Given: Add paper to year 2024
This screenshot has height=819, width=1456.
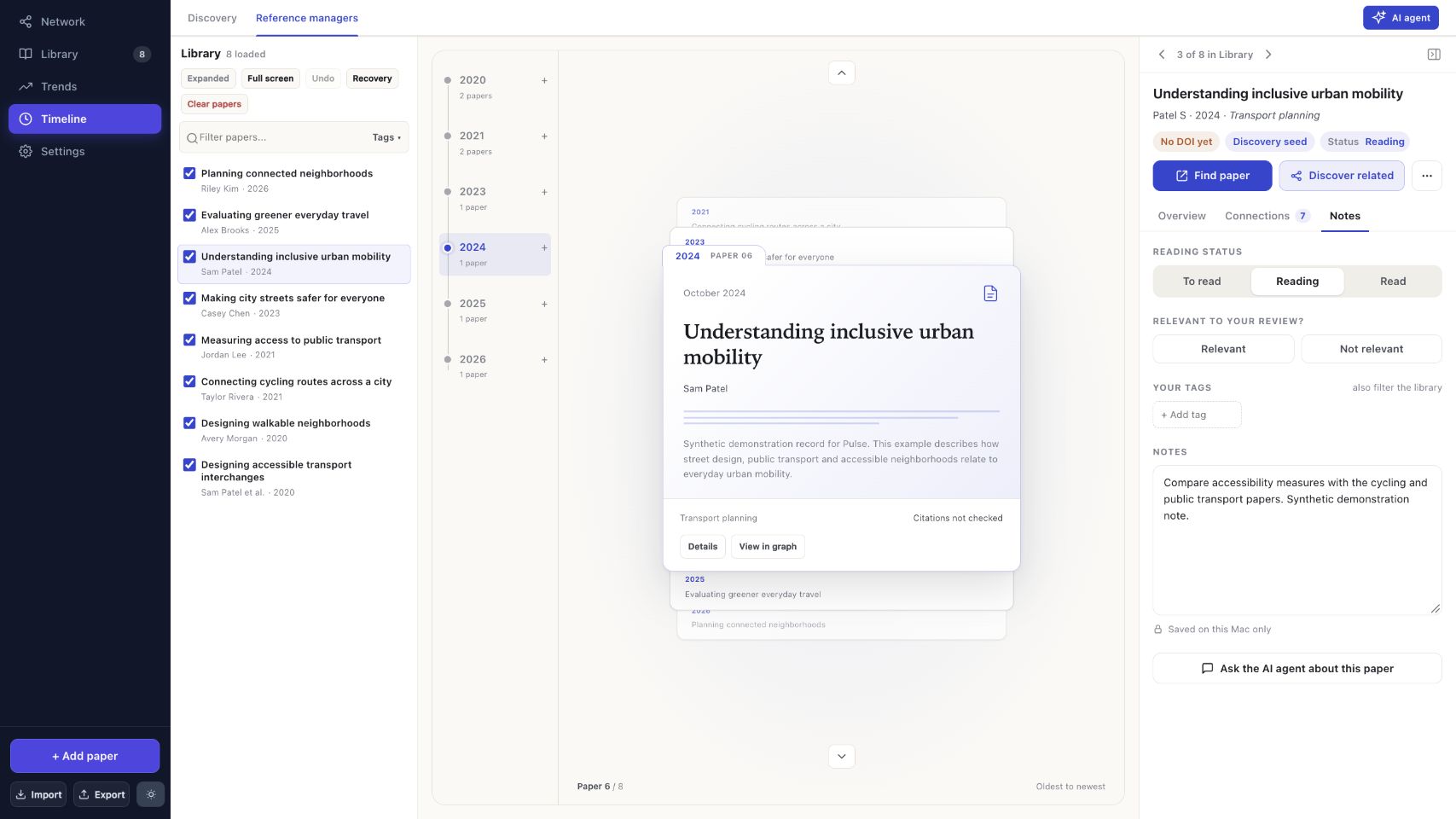Looking at the screenshot, I should (x=544, y=247).
